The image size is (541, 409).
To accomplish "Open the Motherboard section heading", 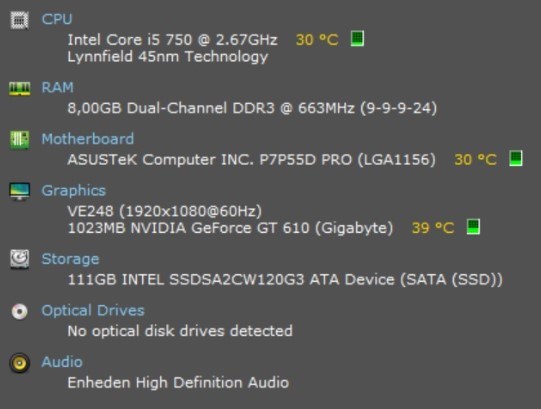I will 88,139.
